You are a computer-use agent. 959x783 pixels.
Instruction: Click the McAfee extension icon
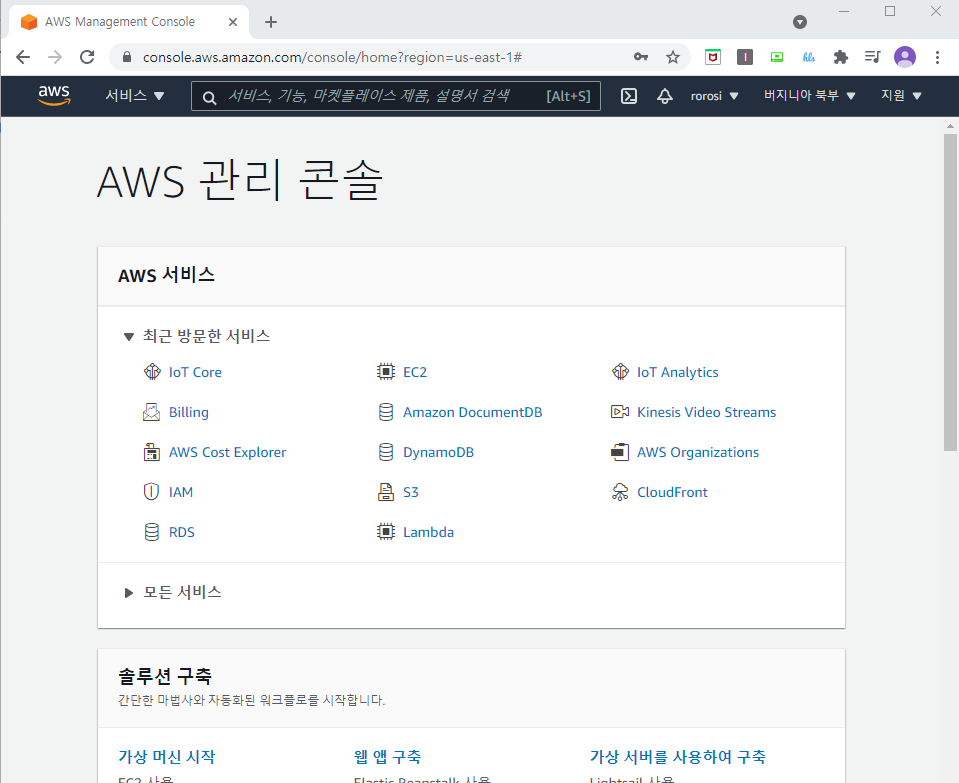click(x=713, y=57)
